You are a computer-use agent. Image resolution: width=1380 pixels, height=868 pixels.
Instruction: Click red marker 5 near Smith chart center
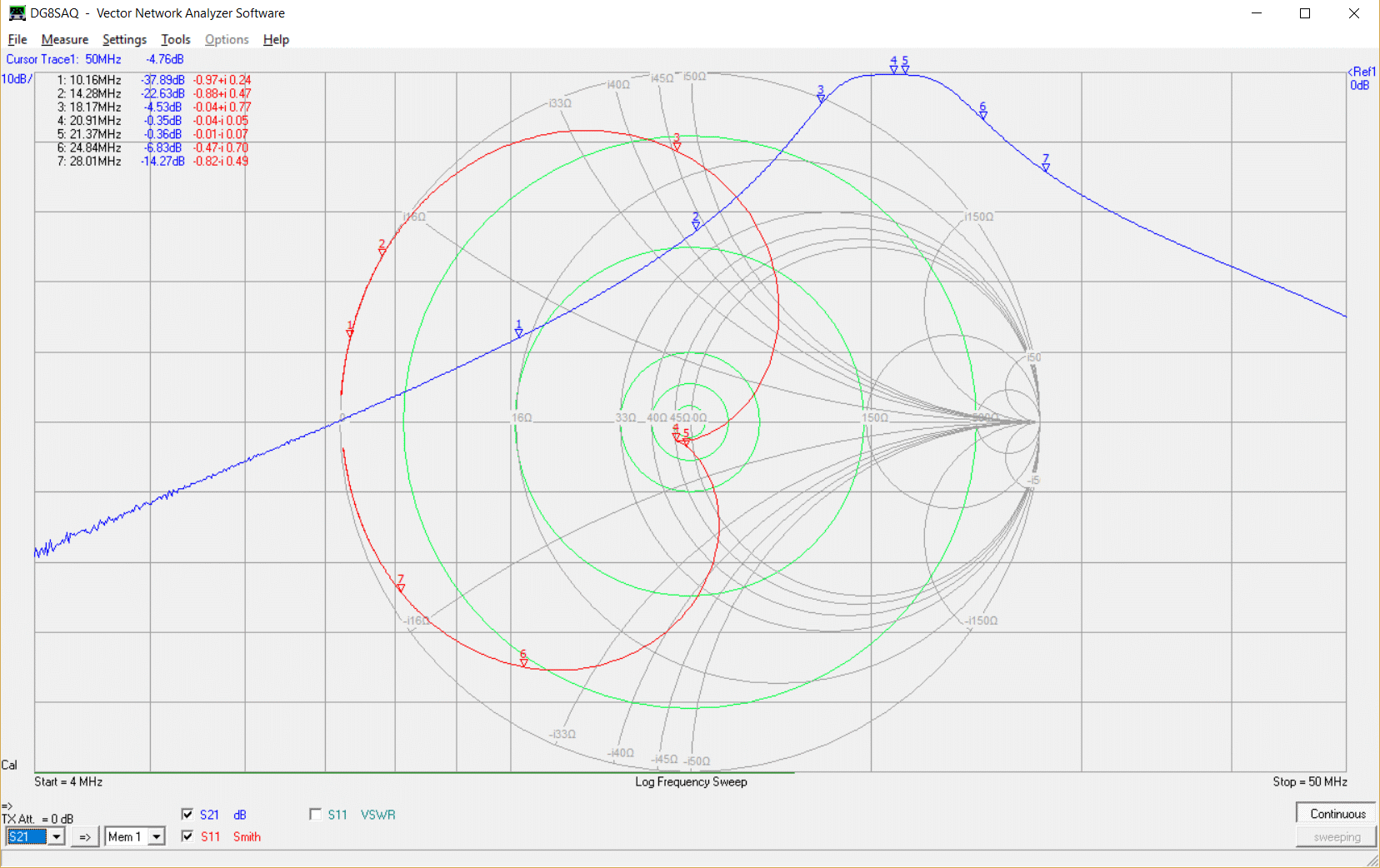[x=687, y=437]
